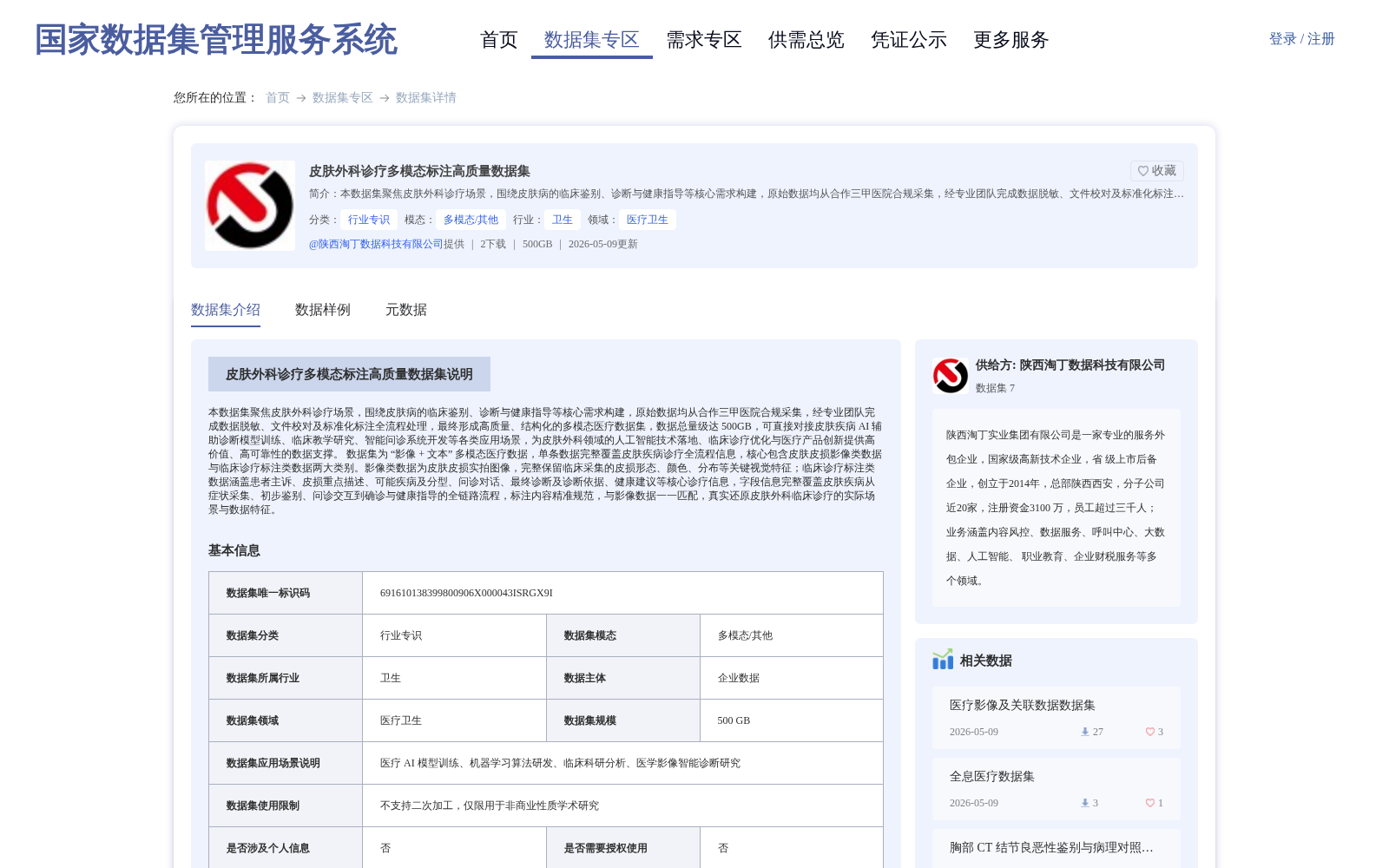This screenshot has height=868, width=1389.
Task: Click 数据集详情 breadcrumb text
Action: [x=426, y=97]
